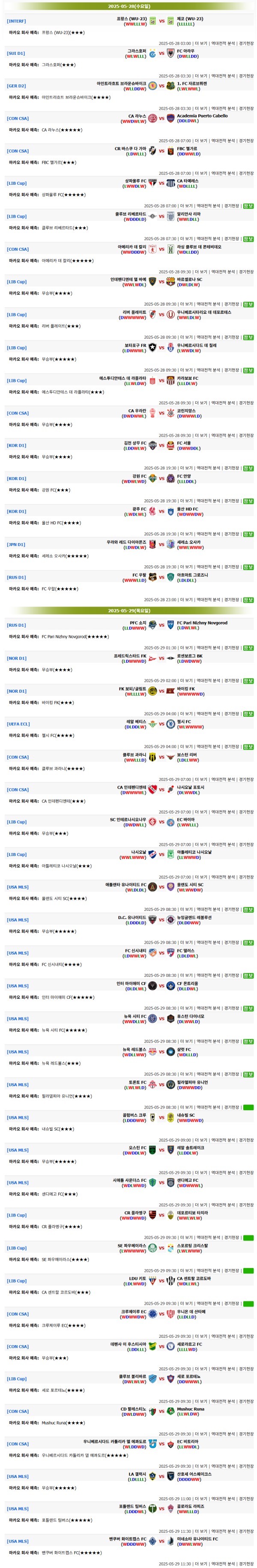Image resolution: width=257 pixels, height=1568 pixels.
Task: Open the [UEFA ECL] league tag
Action: coord(18,724)
